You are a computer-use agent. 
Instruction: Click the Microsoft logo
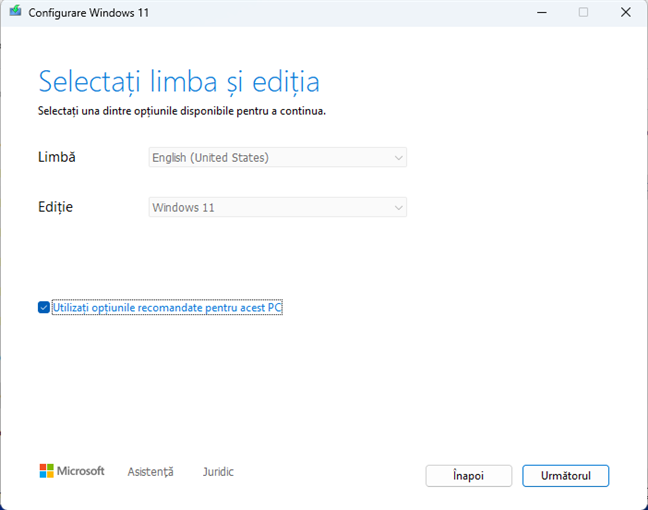72,471
